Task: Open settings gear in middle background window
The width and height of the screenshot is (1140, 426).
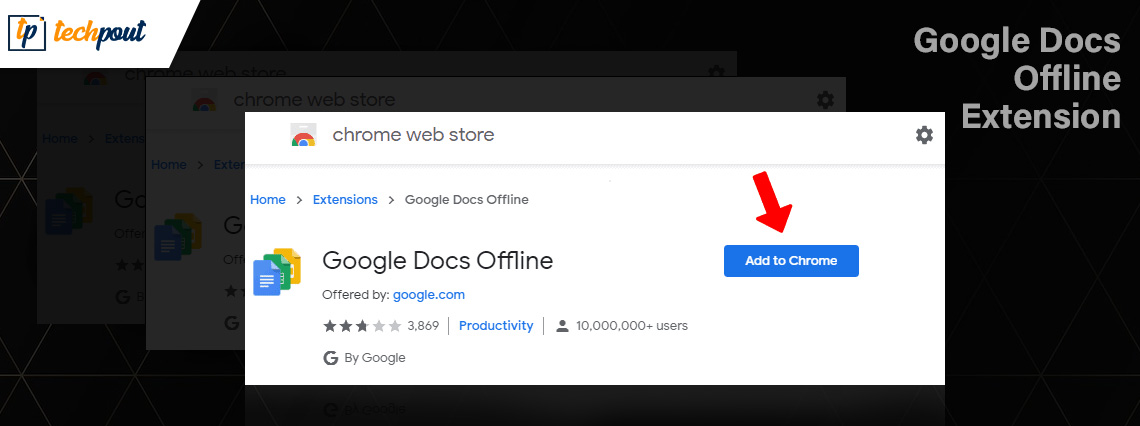Action: [825, 100]
